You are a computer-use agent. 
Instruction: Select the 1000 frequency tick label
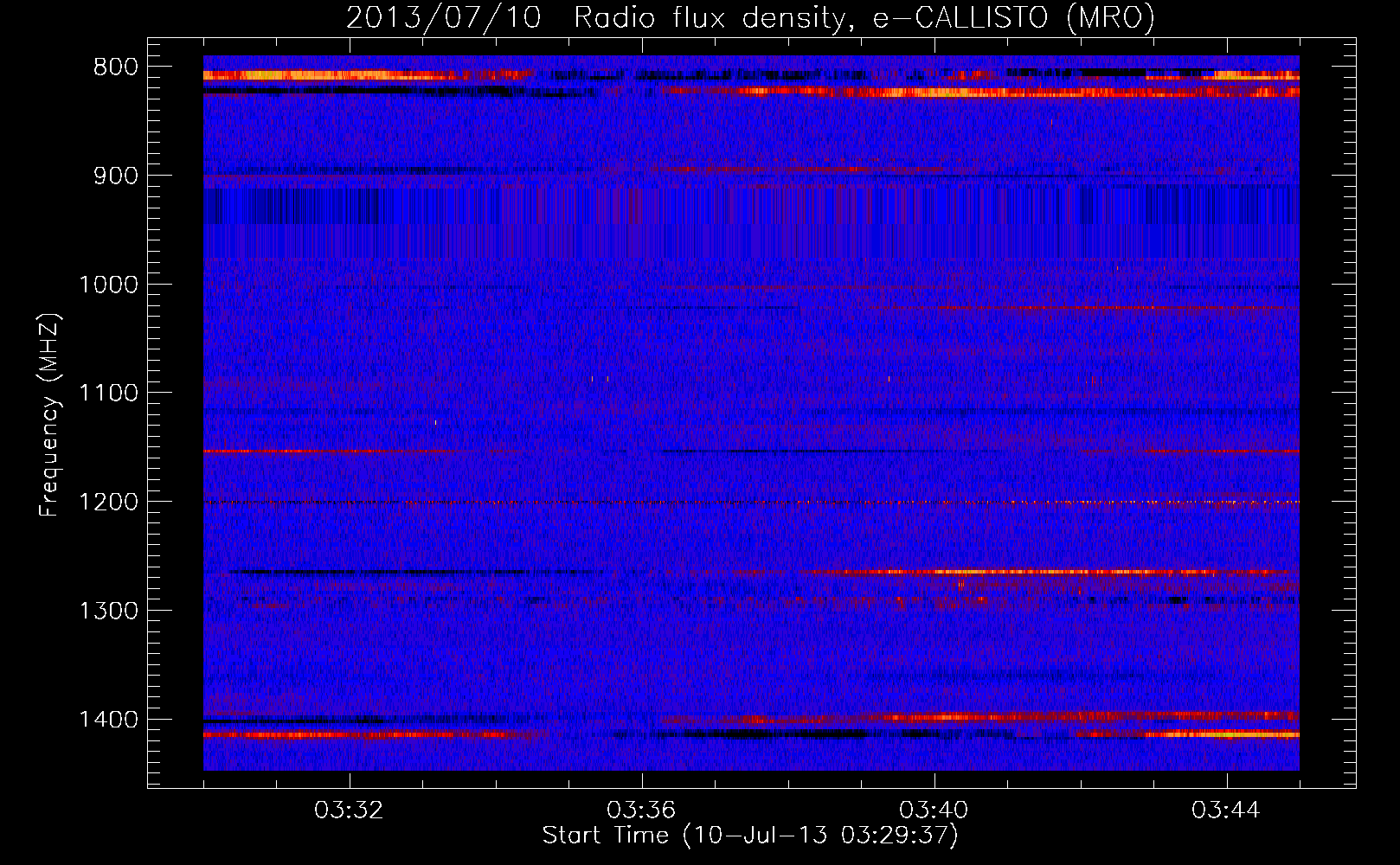pos(108,285)
